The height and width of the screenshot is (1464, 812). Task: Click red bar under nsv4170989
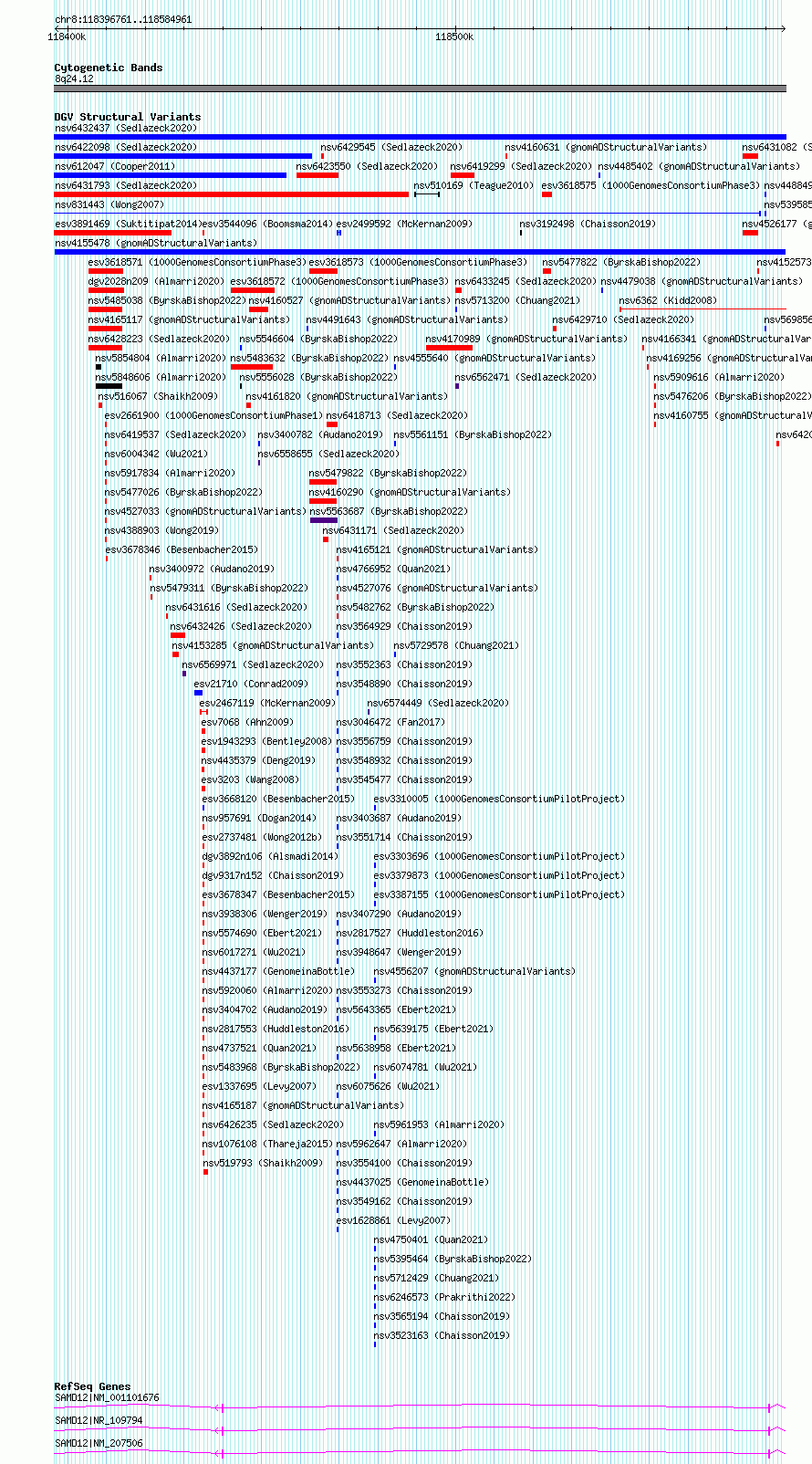point(449,348)
